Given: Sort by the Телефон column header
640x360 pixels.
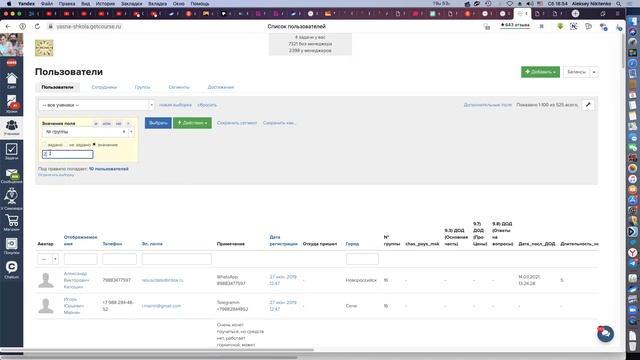Looking at the screenshot, I should 112,244.
